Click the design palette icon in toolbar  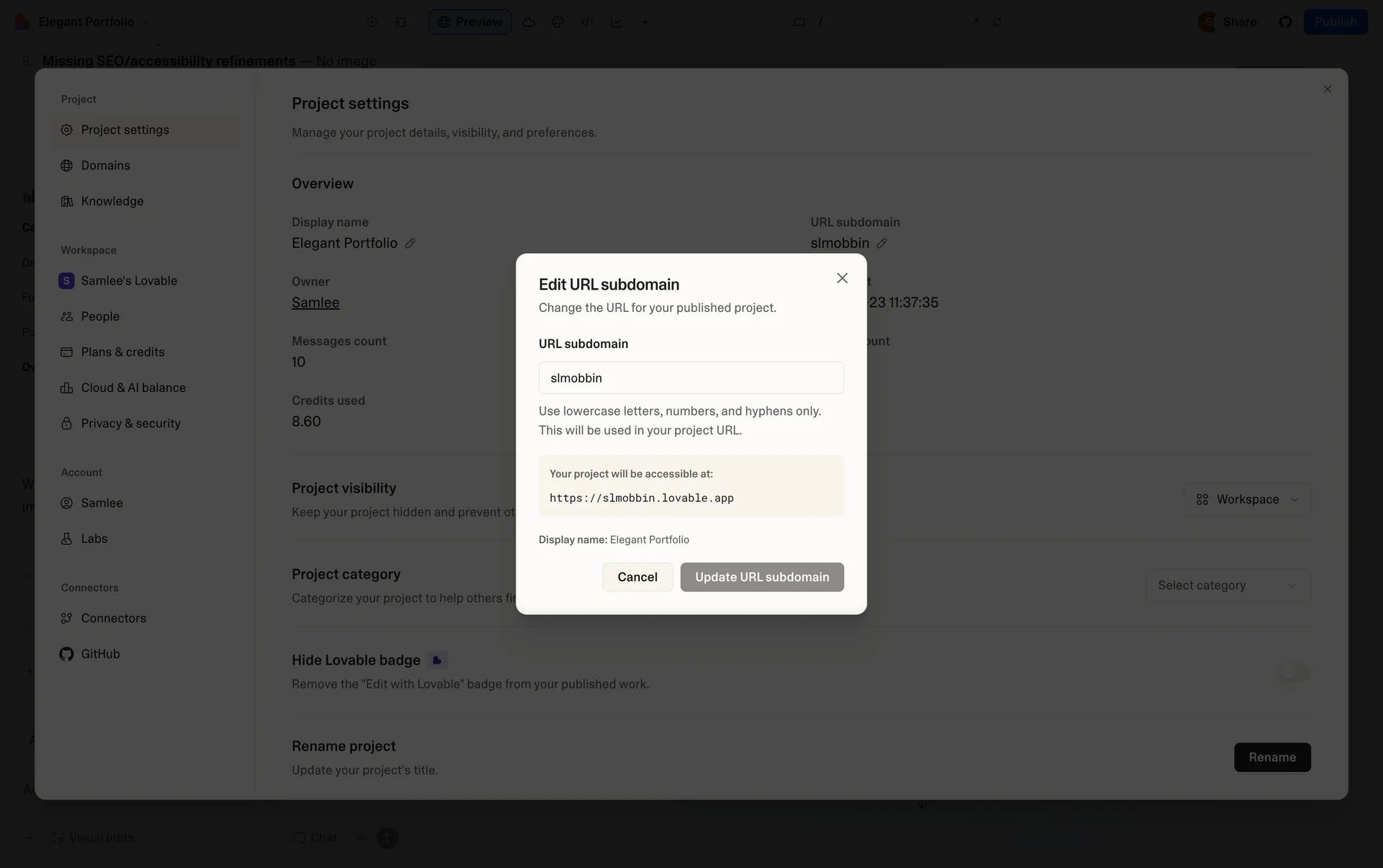(x=558, y=22)
